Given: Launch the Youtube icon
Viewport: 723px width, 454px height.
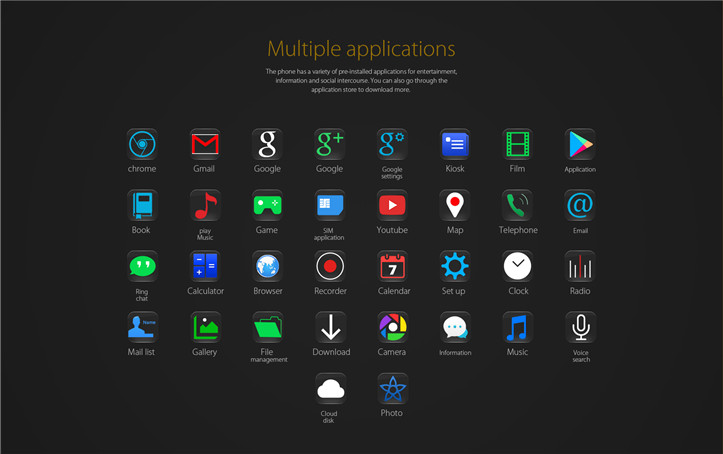Looking at the screenshot, I should pos(392,205).
